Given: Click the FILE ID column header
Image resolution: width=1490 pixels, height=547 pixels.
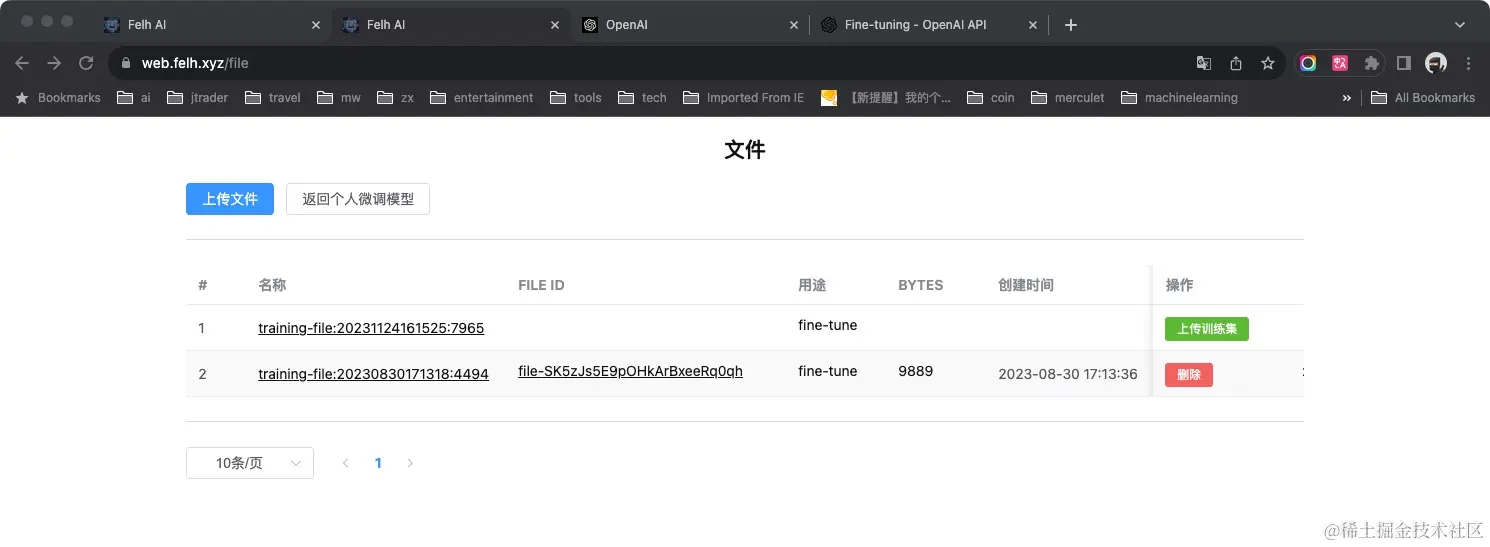Looking at the screenshot, I should pos(541,285).
